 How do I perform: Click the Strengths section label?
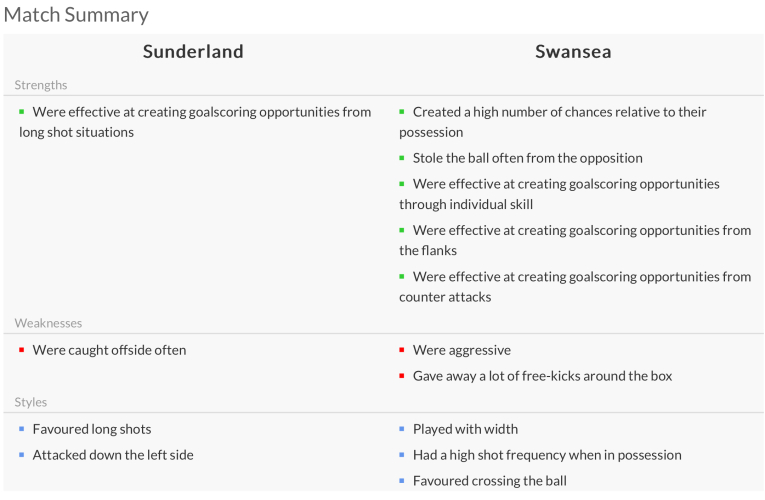pyautogui.click(x=41, y=85)
